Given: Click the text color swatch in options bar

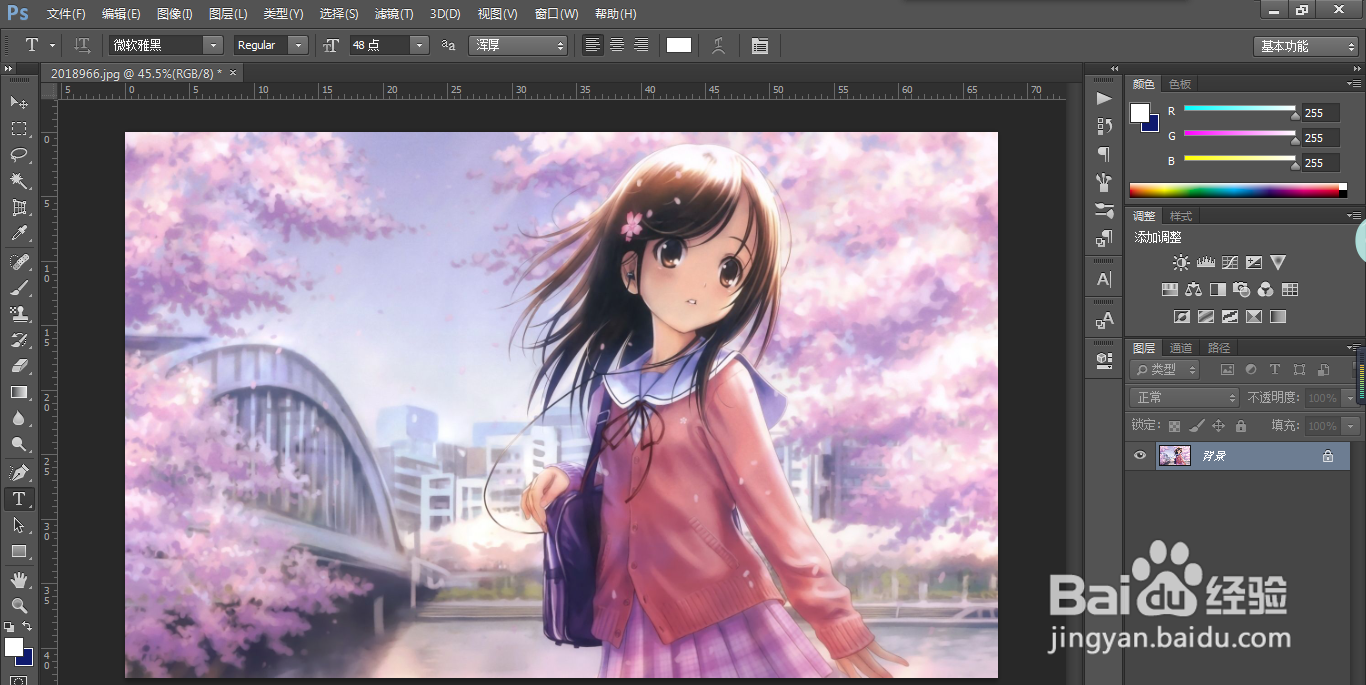Looking at the screenshot, I should (679, 45).
